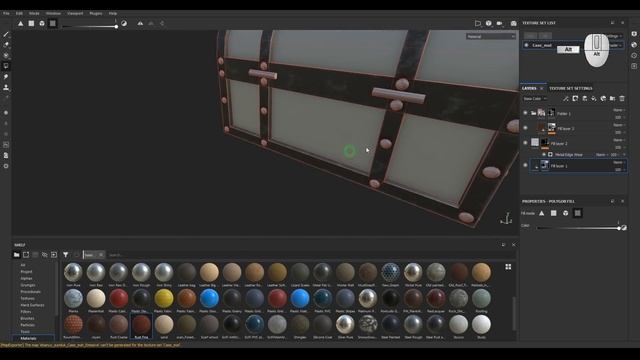This screenshot has width=640, height=360.
Task: Choose UV chunk fill mode in top toolbar
Action: [53, 24]
